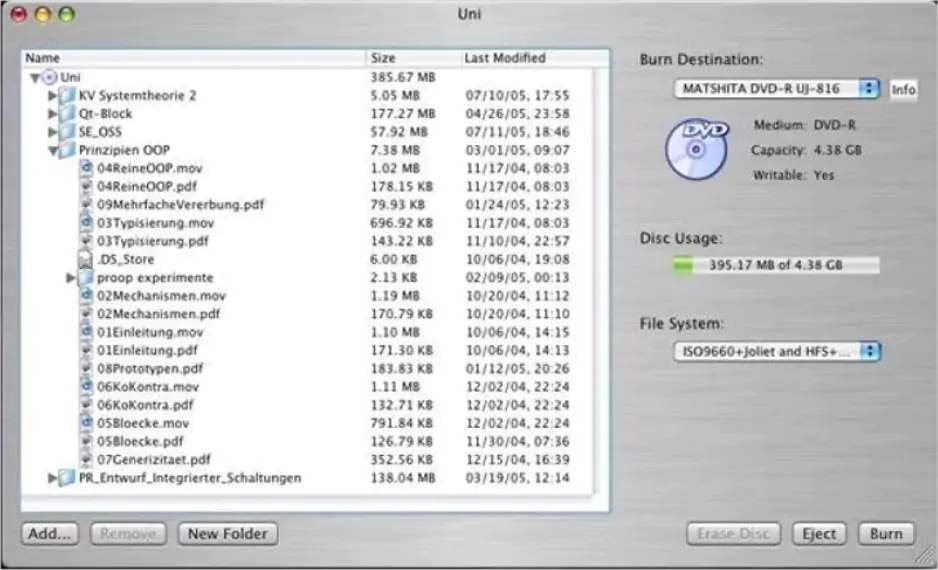This screenshot has height=570, width=938.
Task: Expand the PR_Entwurf_Integrierter_Schaltungen triangle
Action: (53, 478)
